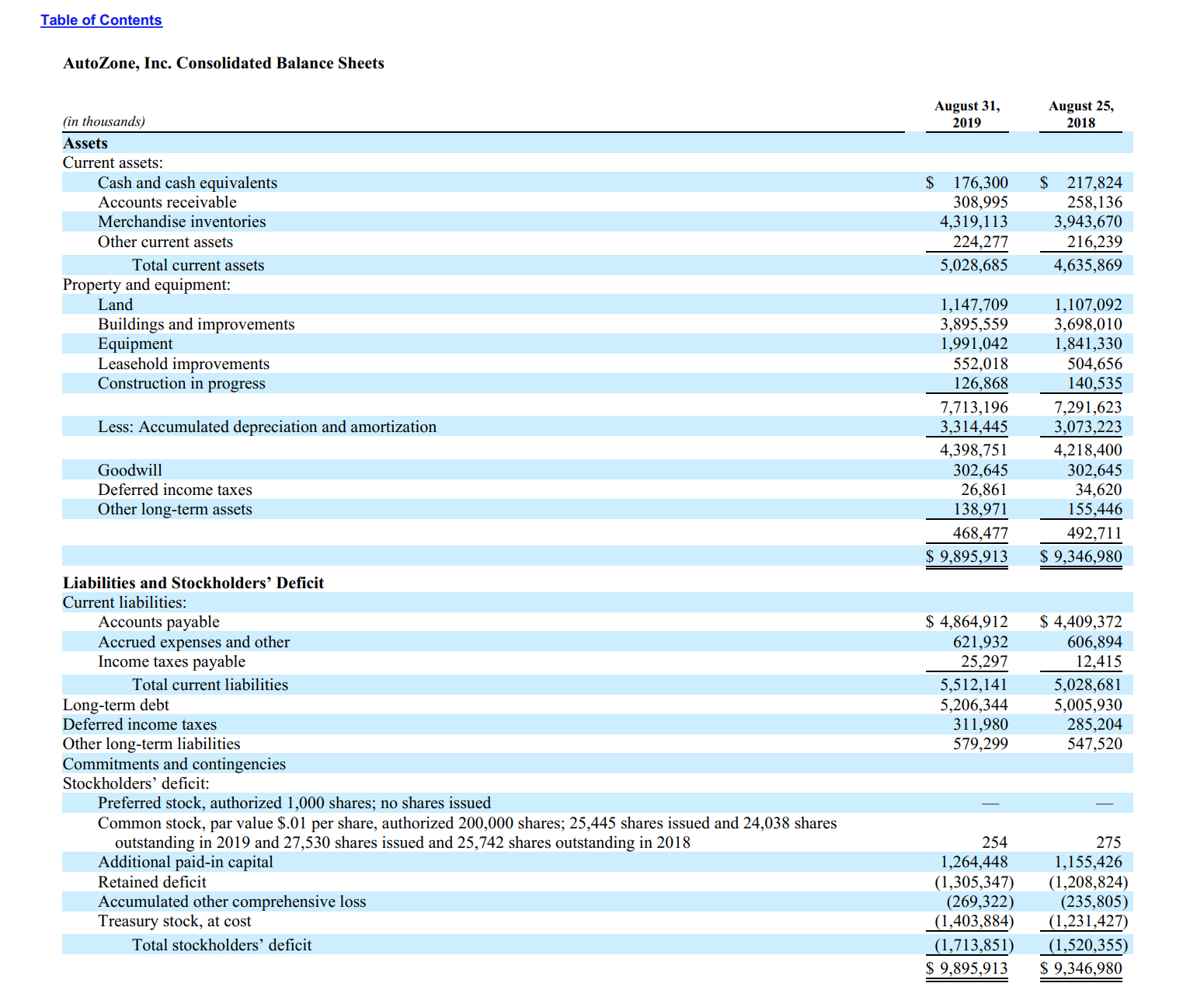The image size is (1204, 1004).
Task: Select the 468,477 subtotal value
Action: click(x=980, y=533)
